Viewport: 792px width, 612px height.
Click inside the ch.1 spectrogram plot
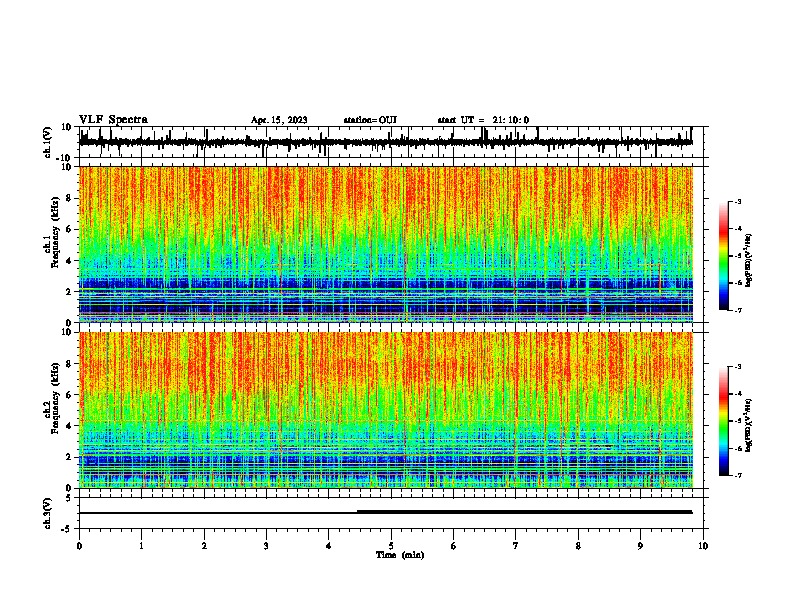tap(386, 244)
